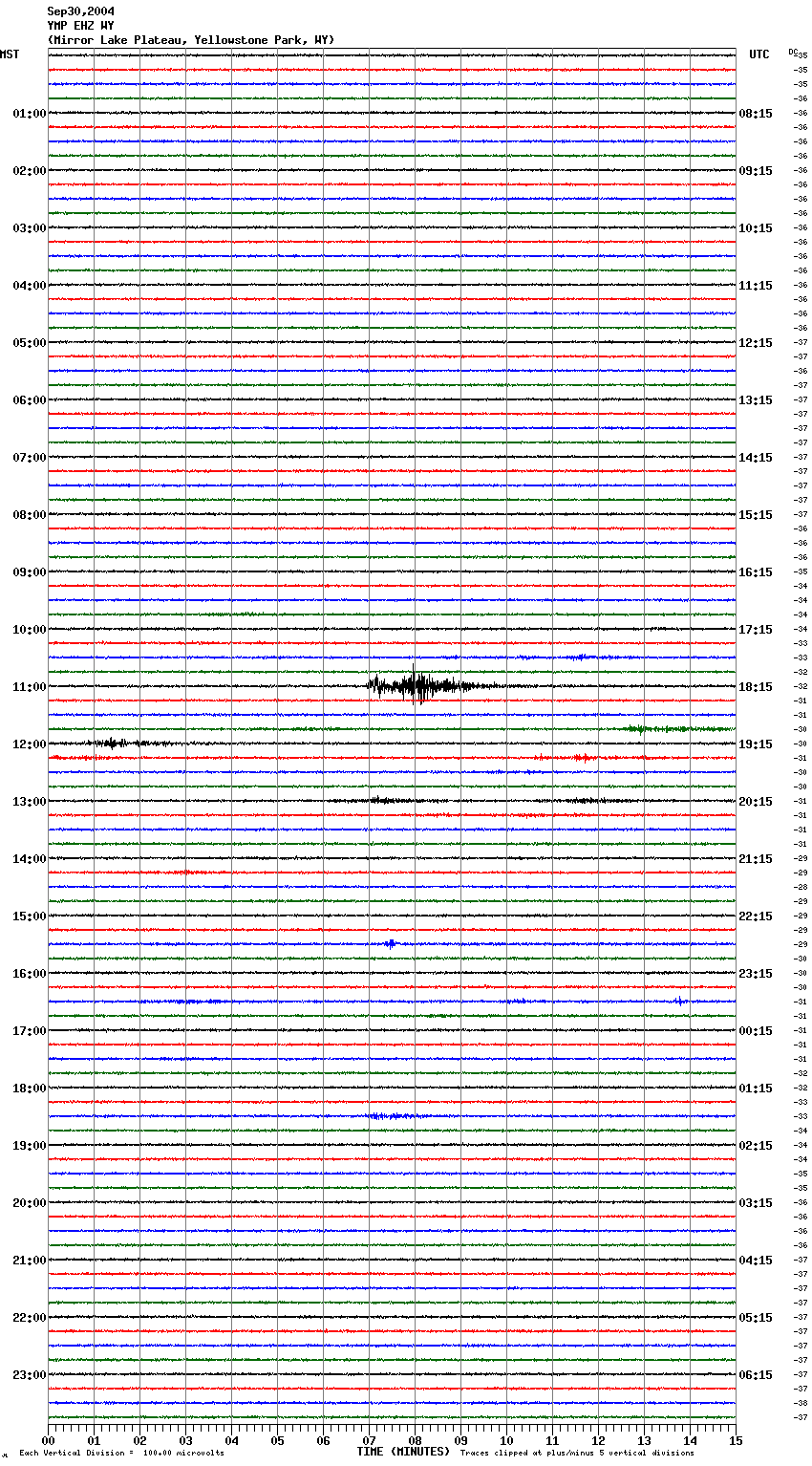Select the 08:15 UTC time label

756,114
